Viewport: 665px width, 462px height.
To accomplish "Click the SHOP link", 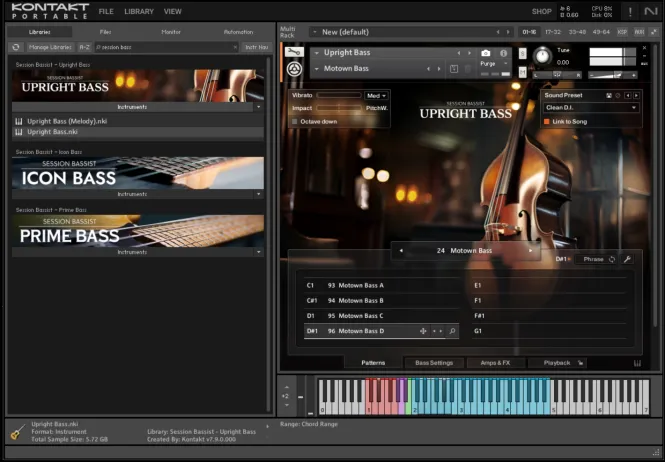I will point(542,12).
